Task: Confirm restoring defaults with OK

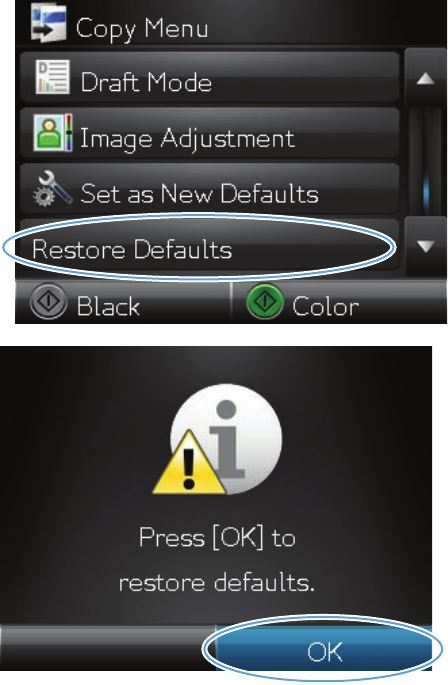Action: pos(324,649)
